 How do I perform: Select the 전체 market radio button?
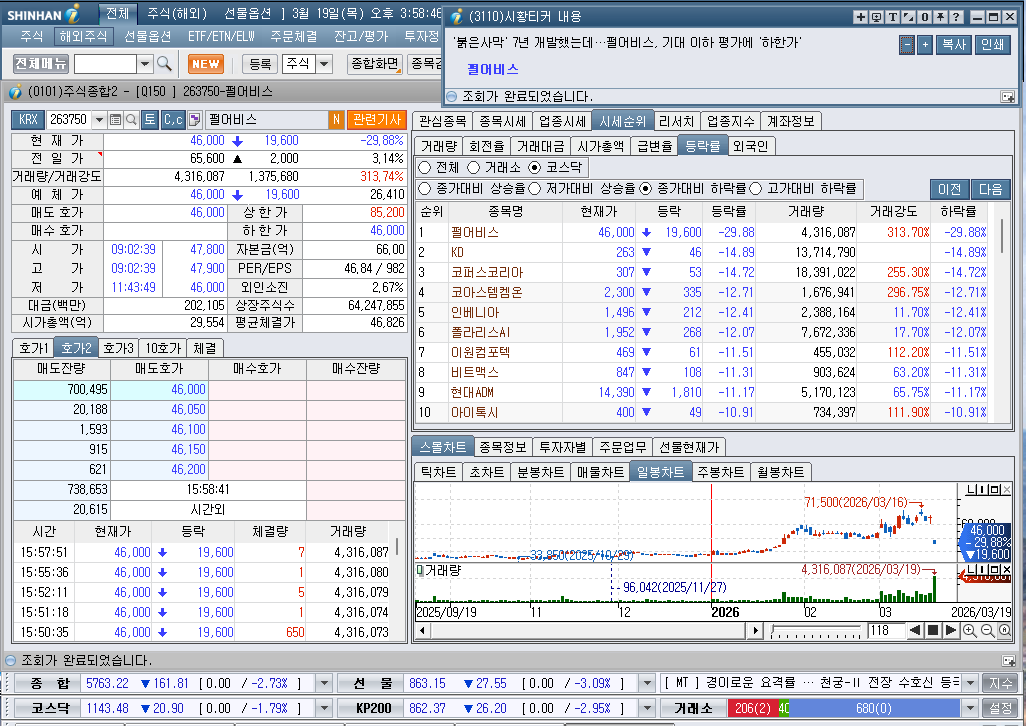(425, 167)
